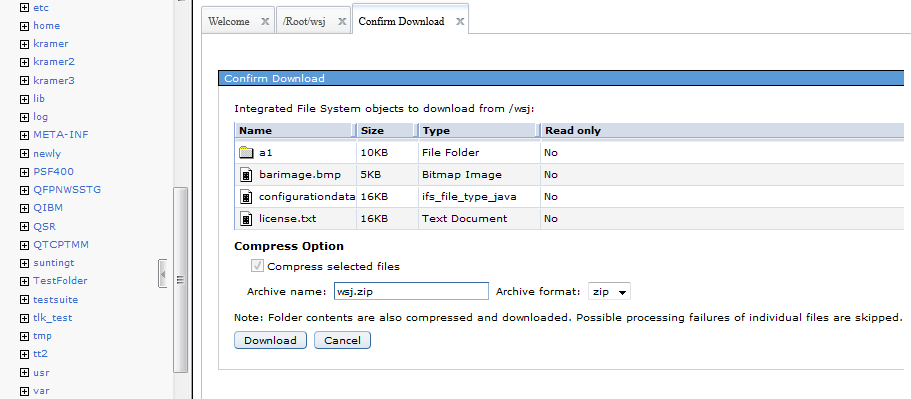Open the TestFolder tree link
Image resolution: width=911 pixels, height=399 pixels.
click(60, 281)
